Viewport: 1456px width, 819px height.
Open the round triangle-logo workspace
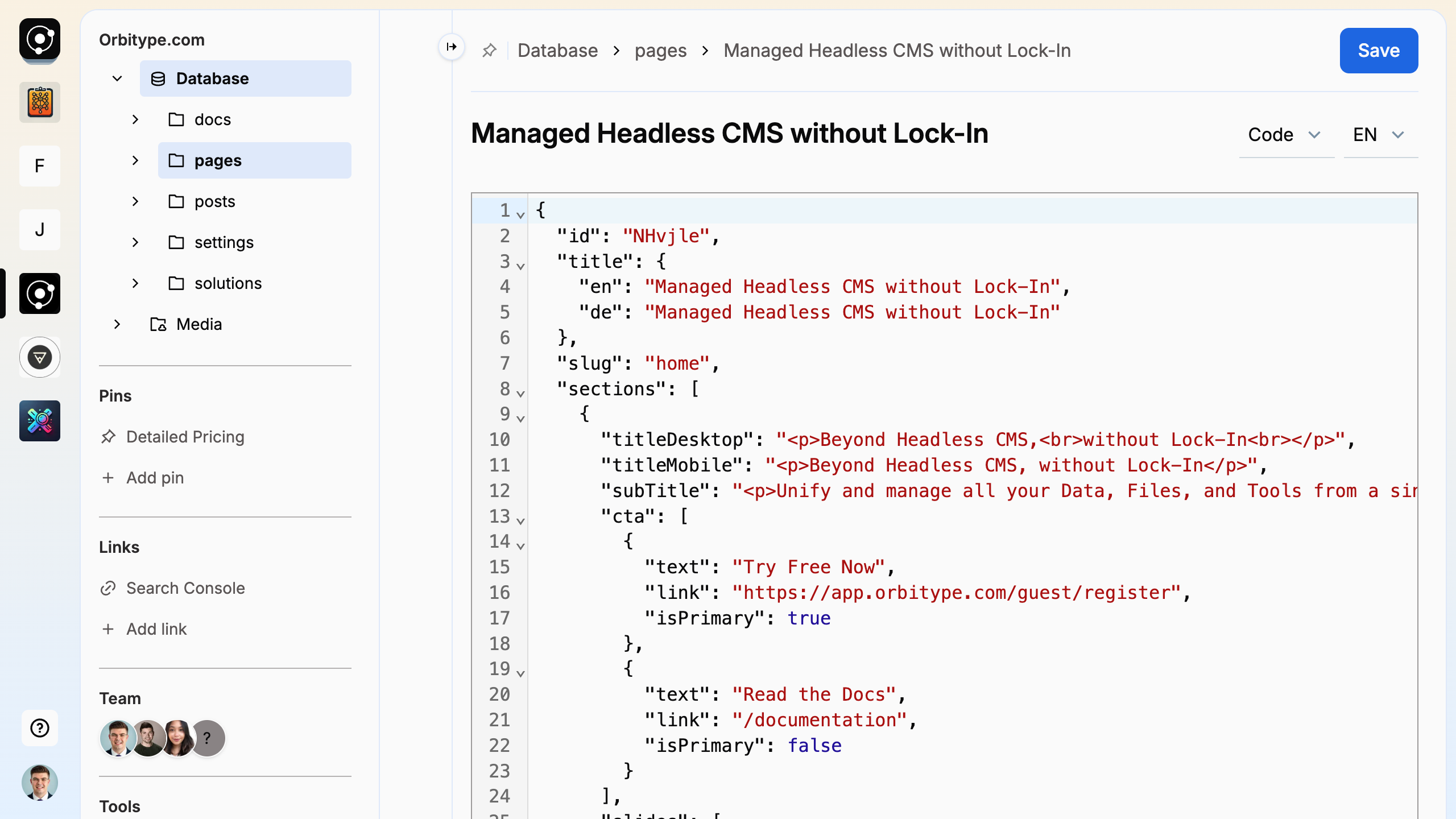pyautogui.click(x=40, y=357)
